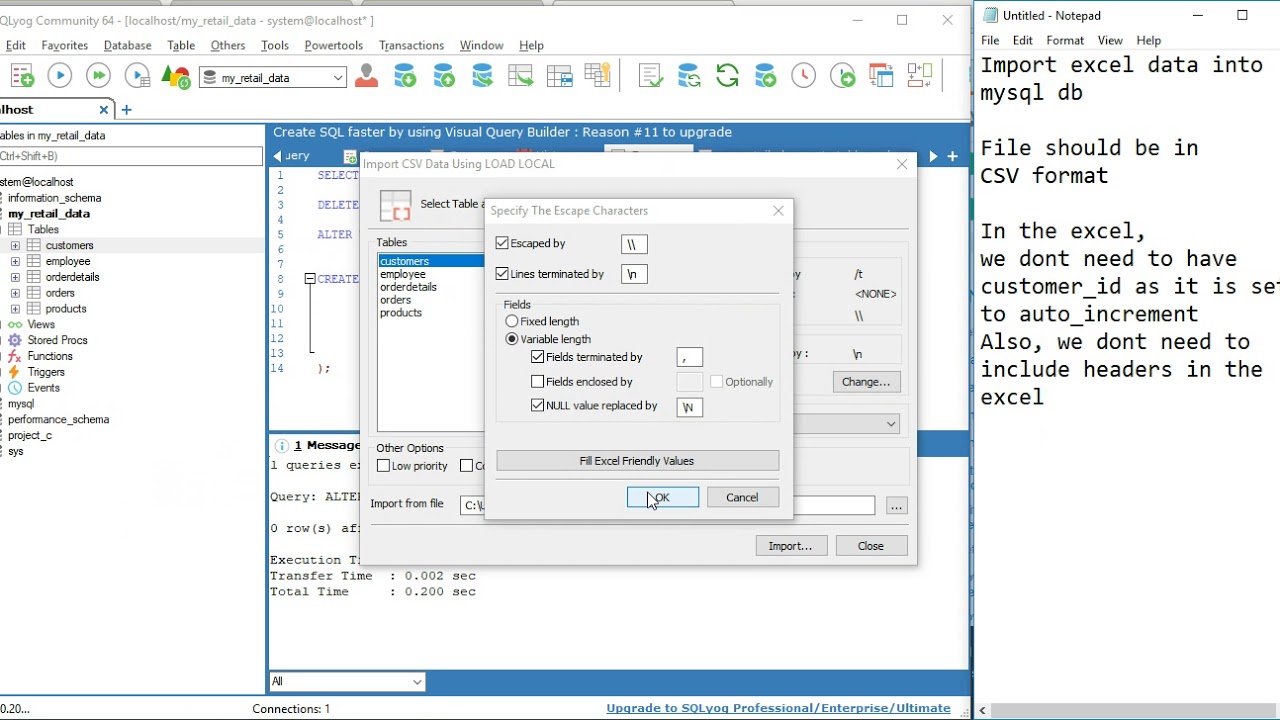Toggle the Escaped by checkbox
Viewport: 1280px width, 720px height.
point(502,243)
